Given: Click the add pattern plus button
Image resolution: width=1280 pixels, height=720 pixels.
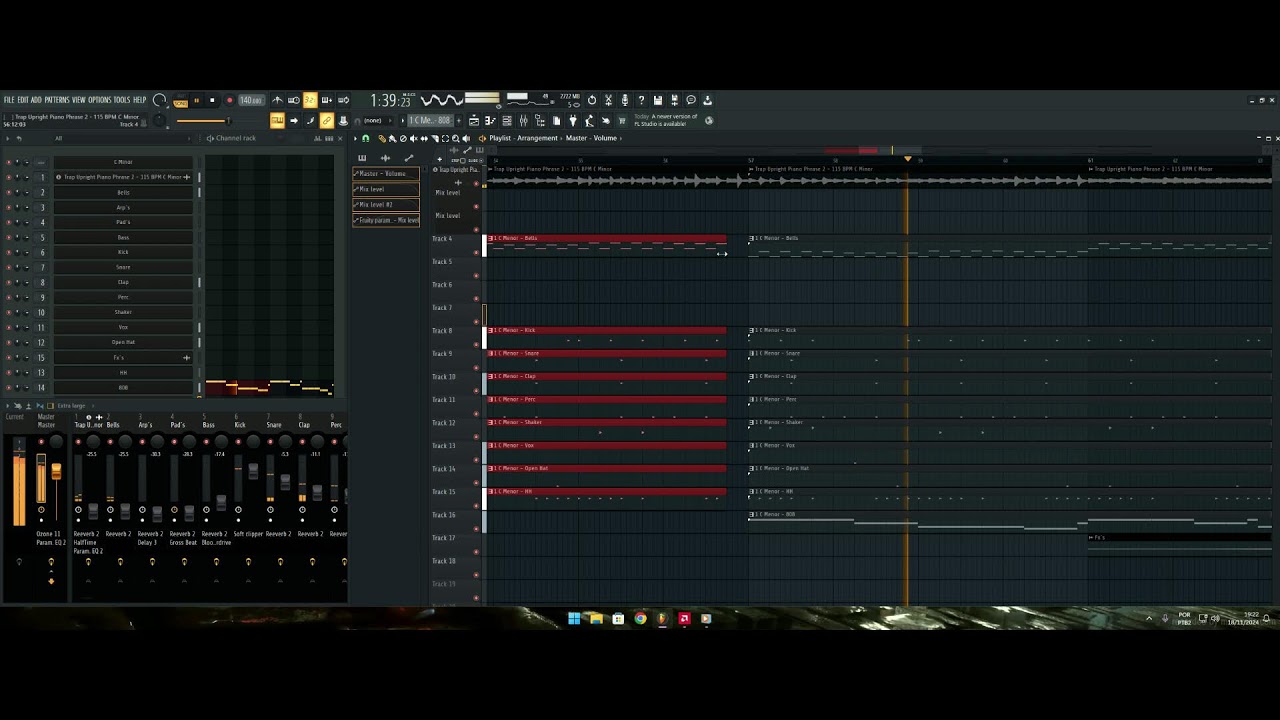Looking at the screenshot, I should pyautogui.click(x=458, y=120).
